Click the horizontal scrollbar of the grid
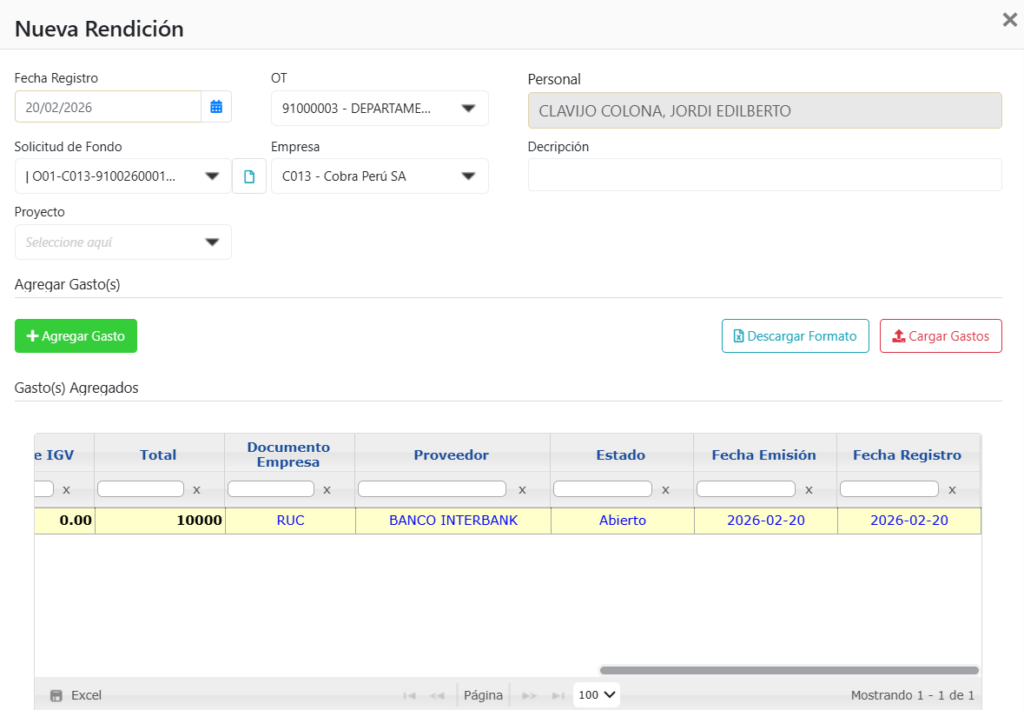 pyautogui.click(x=788, y=670)
